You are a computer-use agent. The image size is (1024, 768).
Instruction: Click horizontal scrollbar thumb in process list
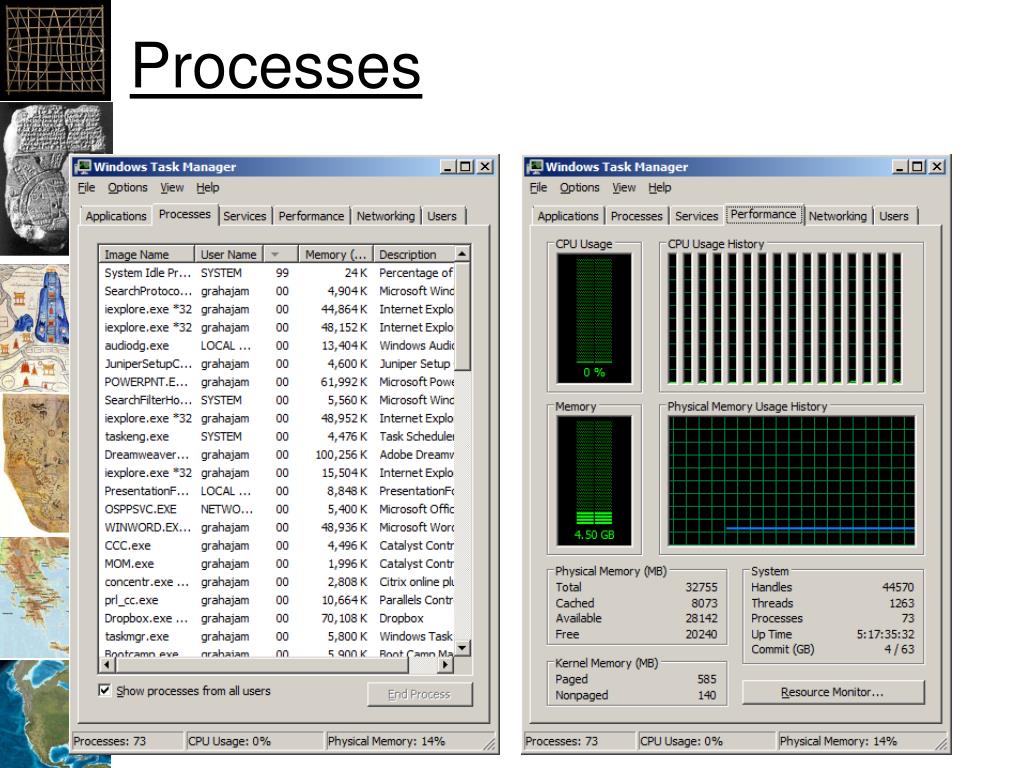click(x=263, y=665)
